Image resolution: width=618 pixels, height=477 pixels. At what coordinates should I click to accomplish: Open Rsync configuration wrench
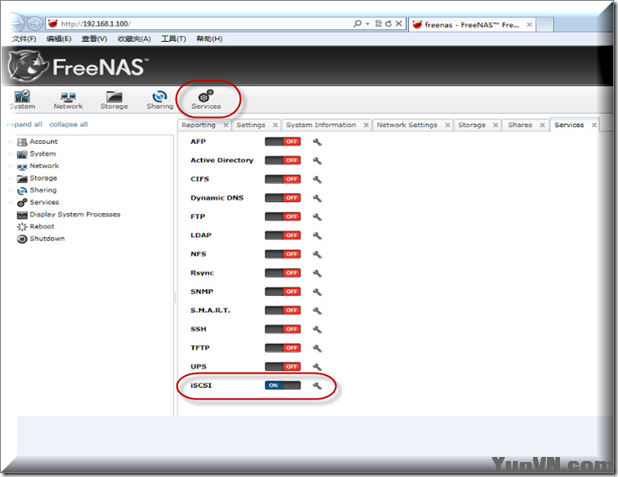(x=317, y=273)
